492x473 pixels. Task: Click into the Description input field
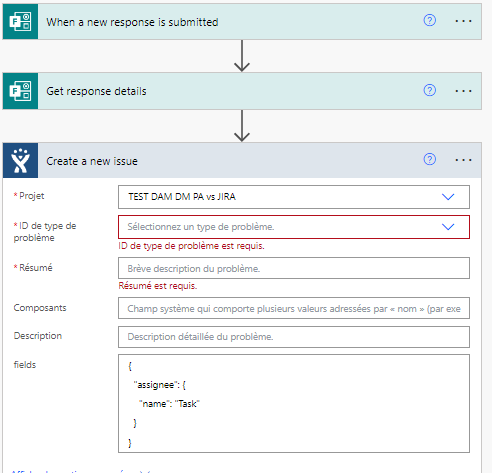(x=294, y=337)
